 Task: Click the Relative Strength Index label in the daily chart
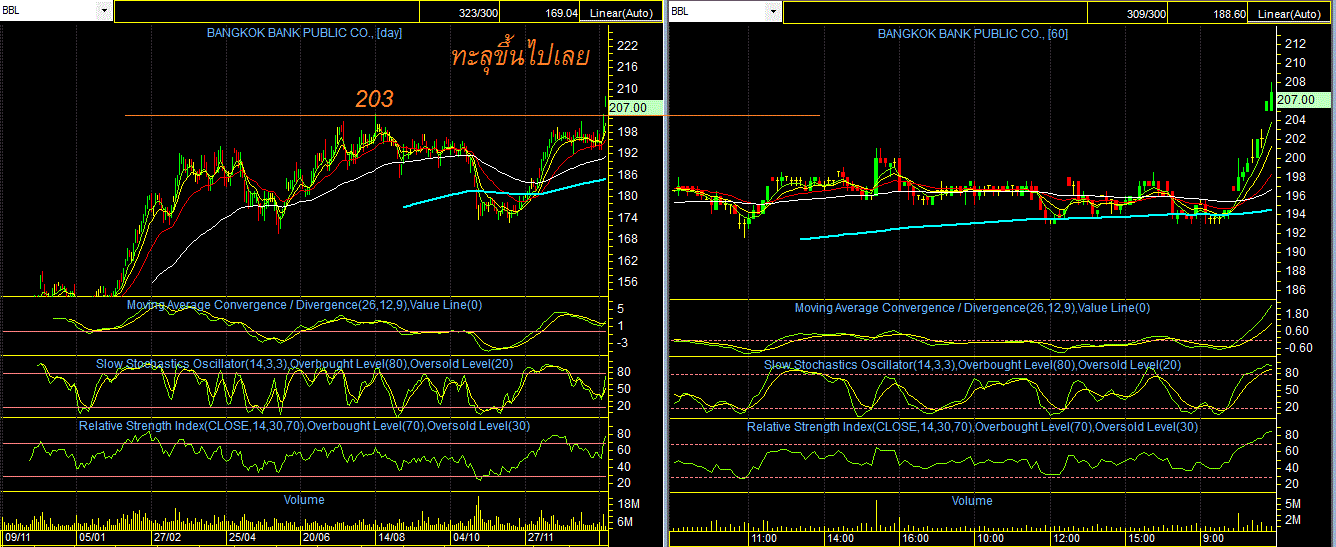pyautogui.click(x=304, y=425)
